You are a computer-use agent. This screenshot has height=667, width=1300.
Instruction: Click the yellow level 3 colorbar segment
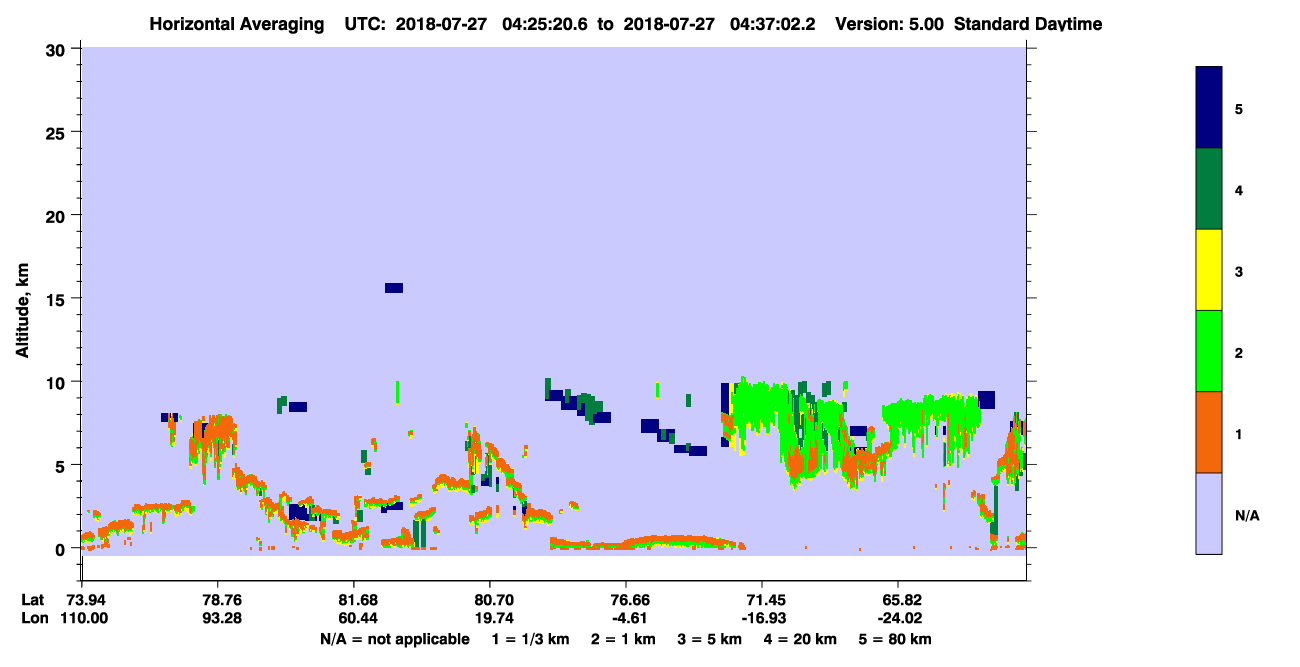pos(1209,270)
